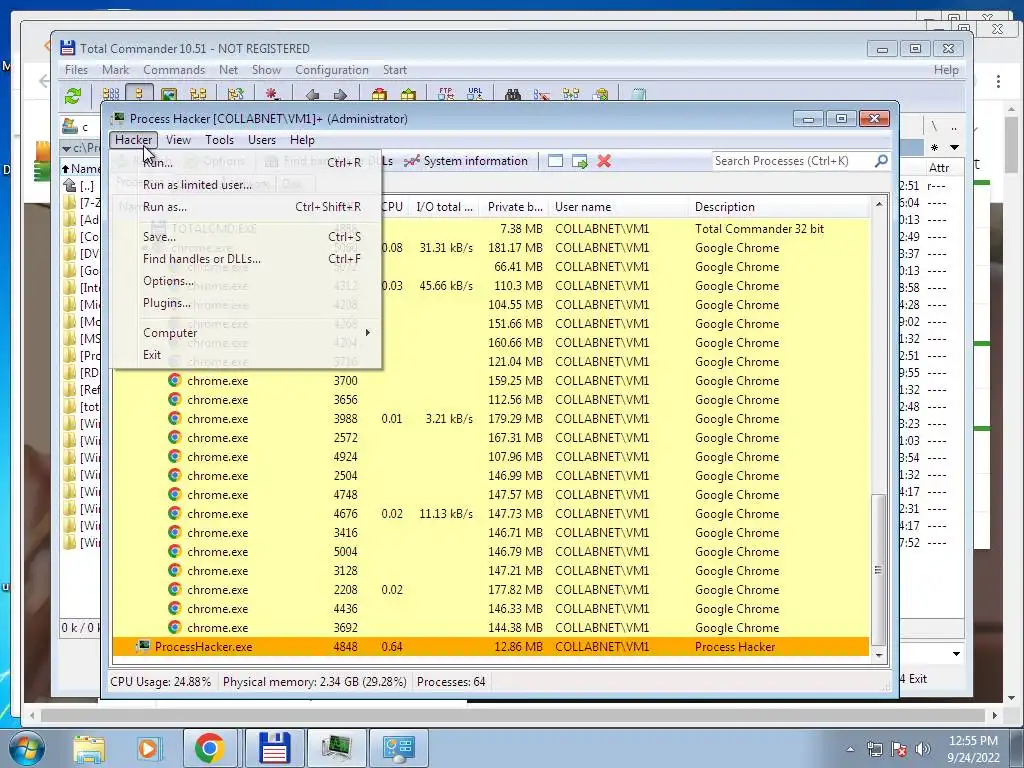Open Total Commander Configuration menu
Image resolution: width=1024 pixels, height=768 pixels.
pos(331,70)
